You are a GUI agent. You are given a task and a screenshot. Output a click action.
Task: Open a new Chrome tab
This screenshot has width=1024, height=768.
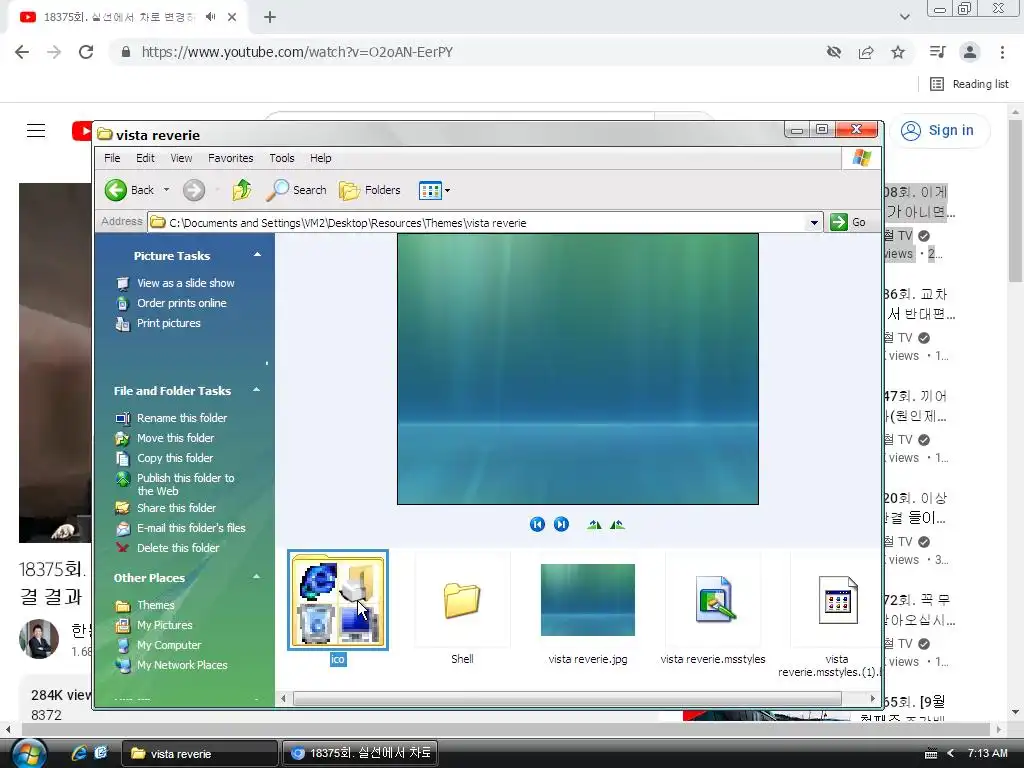tap(270, 17)
